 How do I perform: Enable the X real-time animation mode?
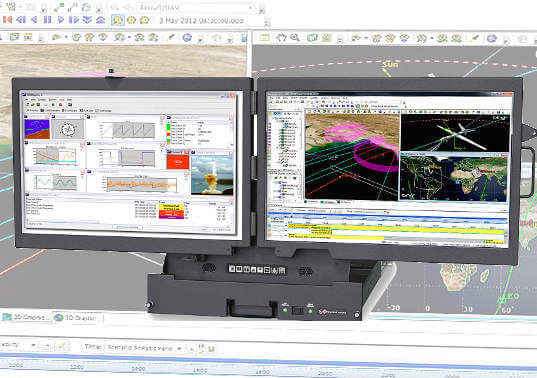tap(145, 20)
